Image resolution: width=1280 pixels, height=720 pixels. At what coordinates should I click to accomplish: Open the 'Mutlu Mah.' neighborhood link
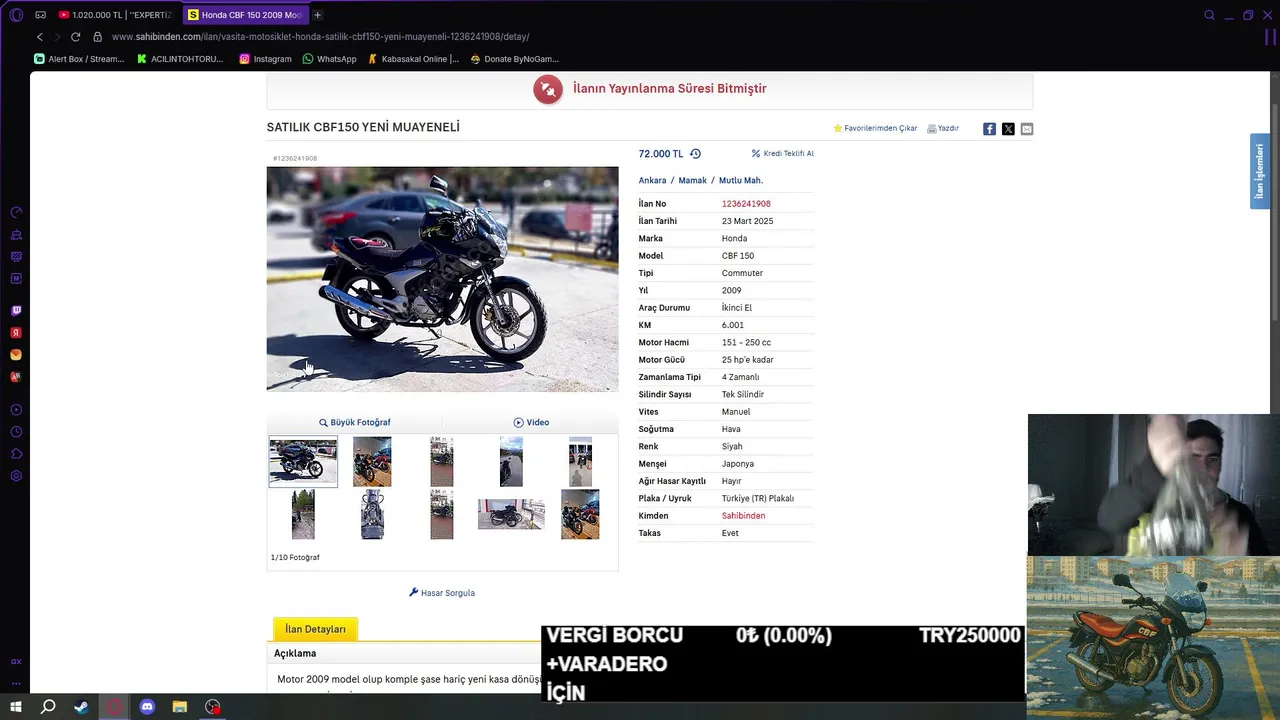point(741,181)
